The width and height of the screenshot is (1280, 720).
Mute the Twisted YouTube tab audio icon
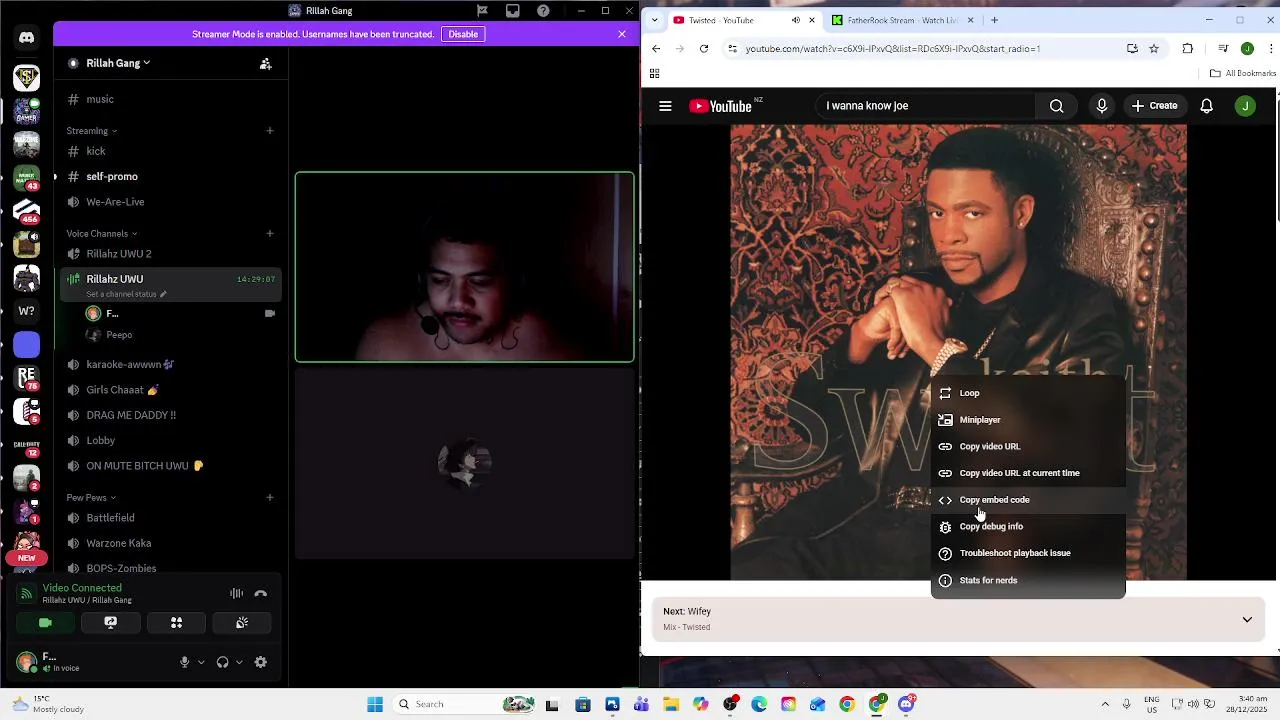coord(796,20)
